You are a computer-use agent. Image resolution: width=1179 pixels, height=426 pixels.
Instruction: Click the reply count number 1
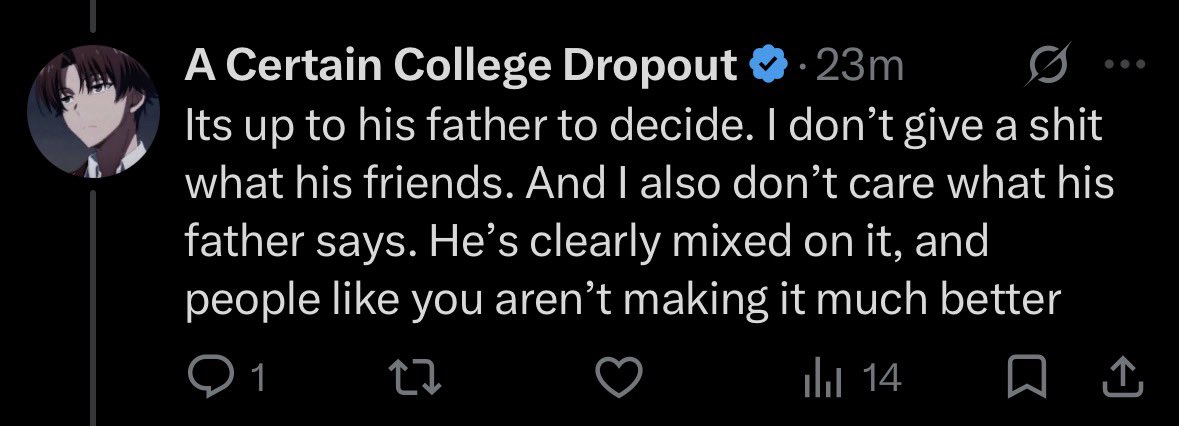pyautogui.click(x=258, y=378)
